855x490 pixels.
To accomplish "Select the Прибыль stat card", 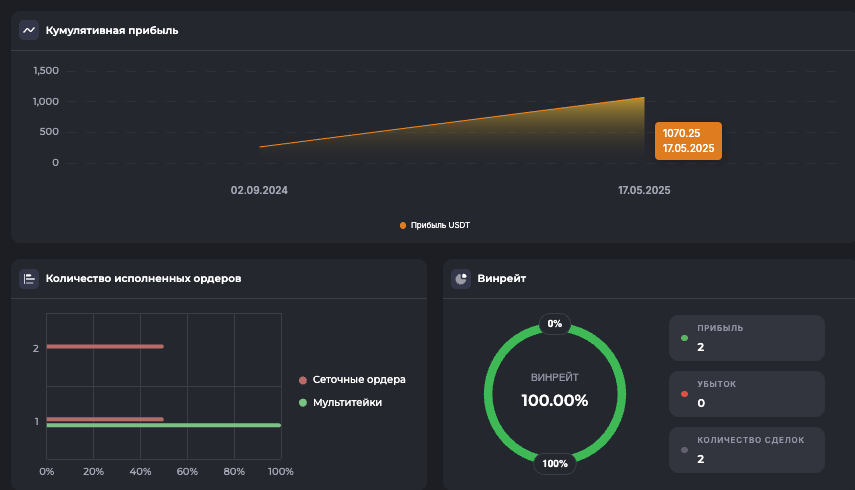I will coord(746,338).
